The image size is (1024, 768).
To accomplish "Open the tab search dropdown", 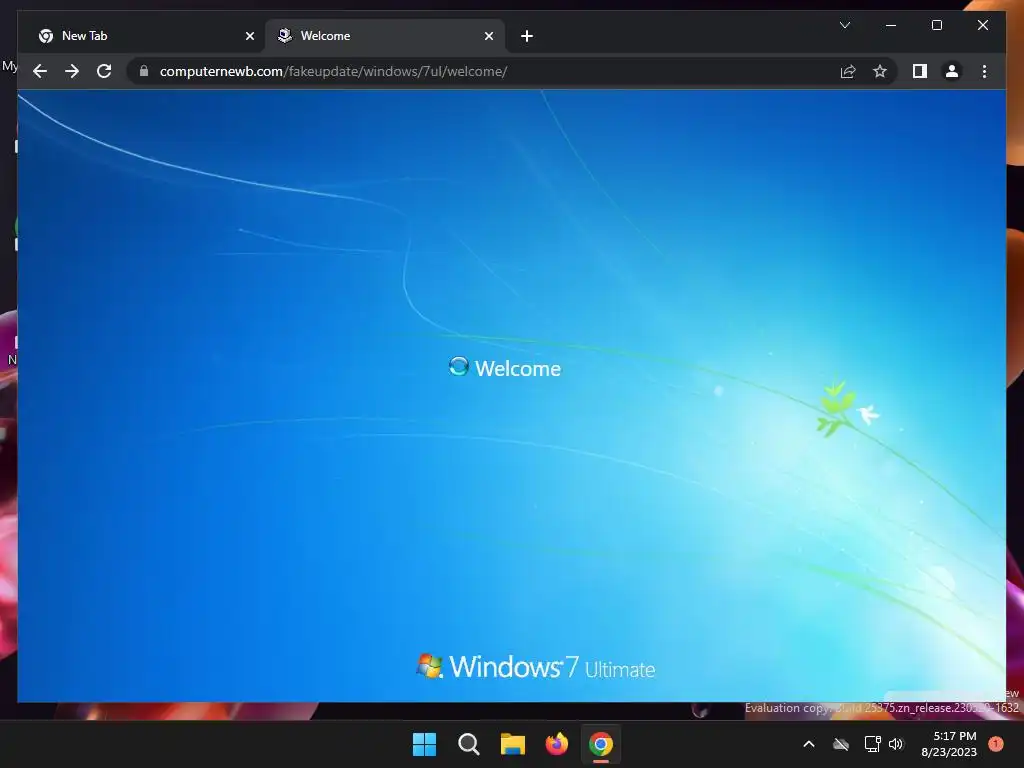I will [844, 25].
